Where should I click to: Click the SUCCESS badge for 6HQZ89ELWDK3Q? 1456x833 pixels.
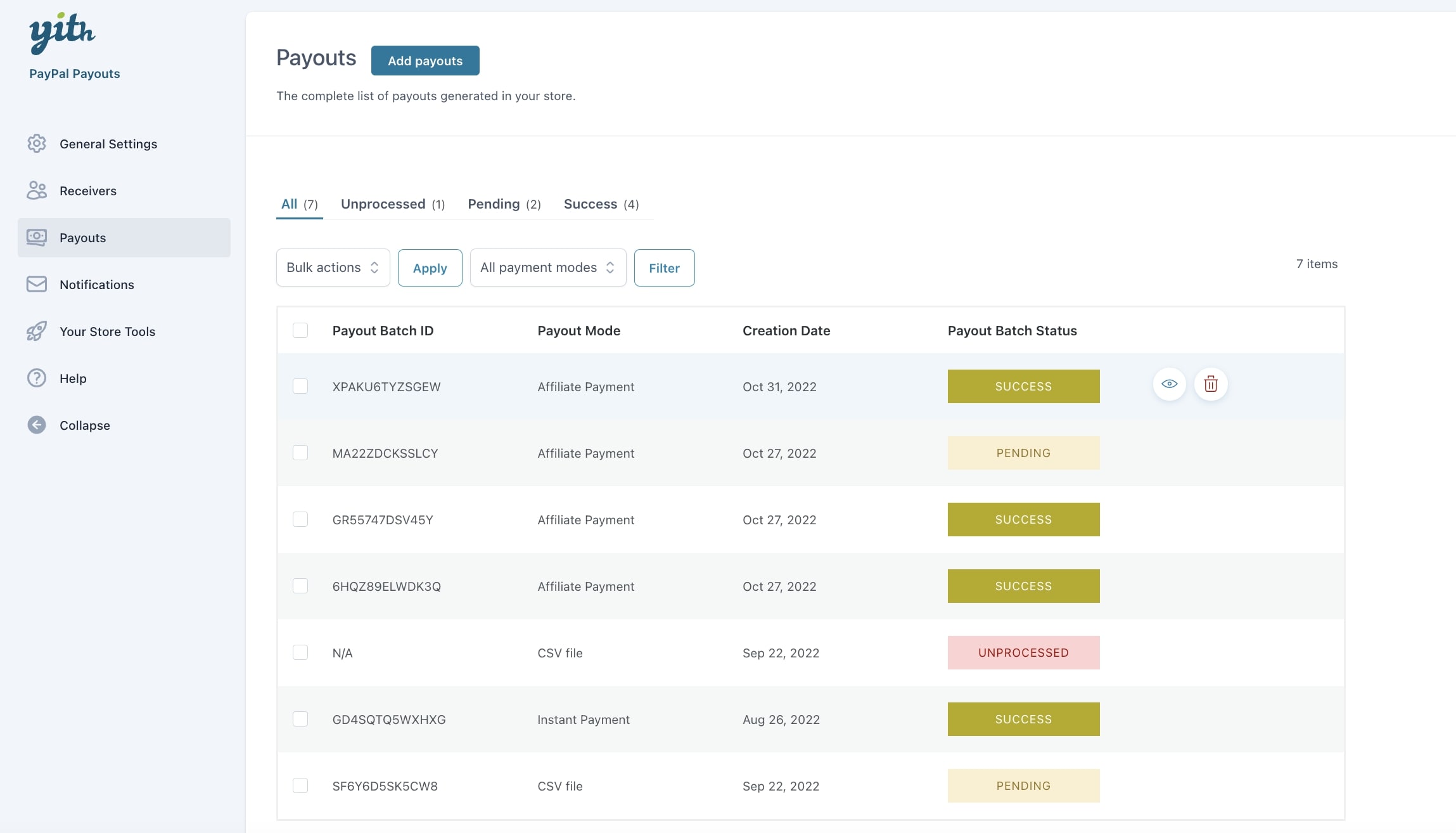(x=1023, y=586)
